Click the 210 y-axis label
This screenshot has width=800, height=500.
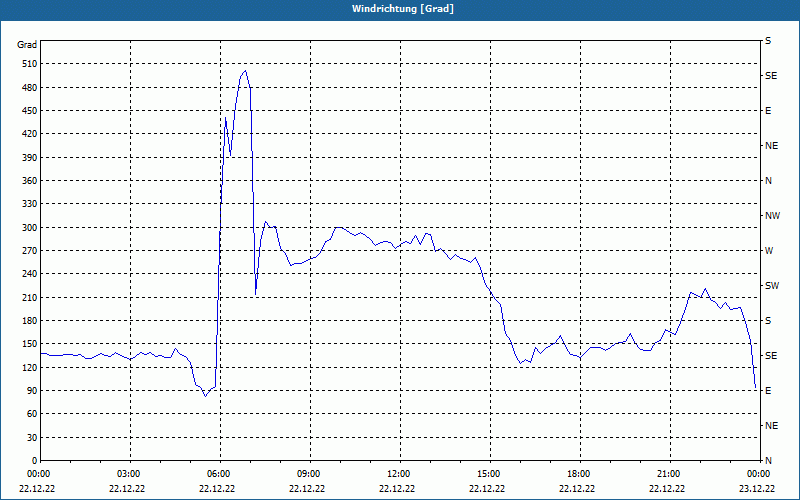pos(31,297)
